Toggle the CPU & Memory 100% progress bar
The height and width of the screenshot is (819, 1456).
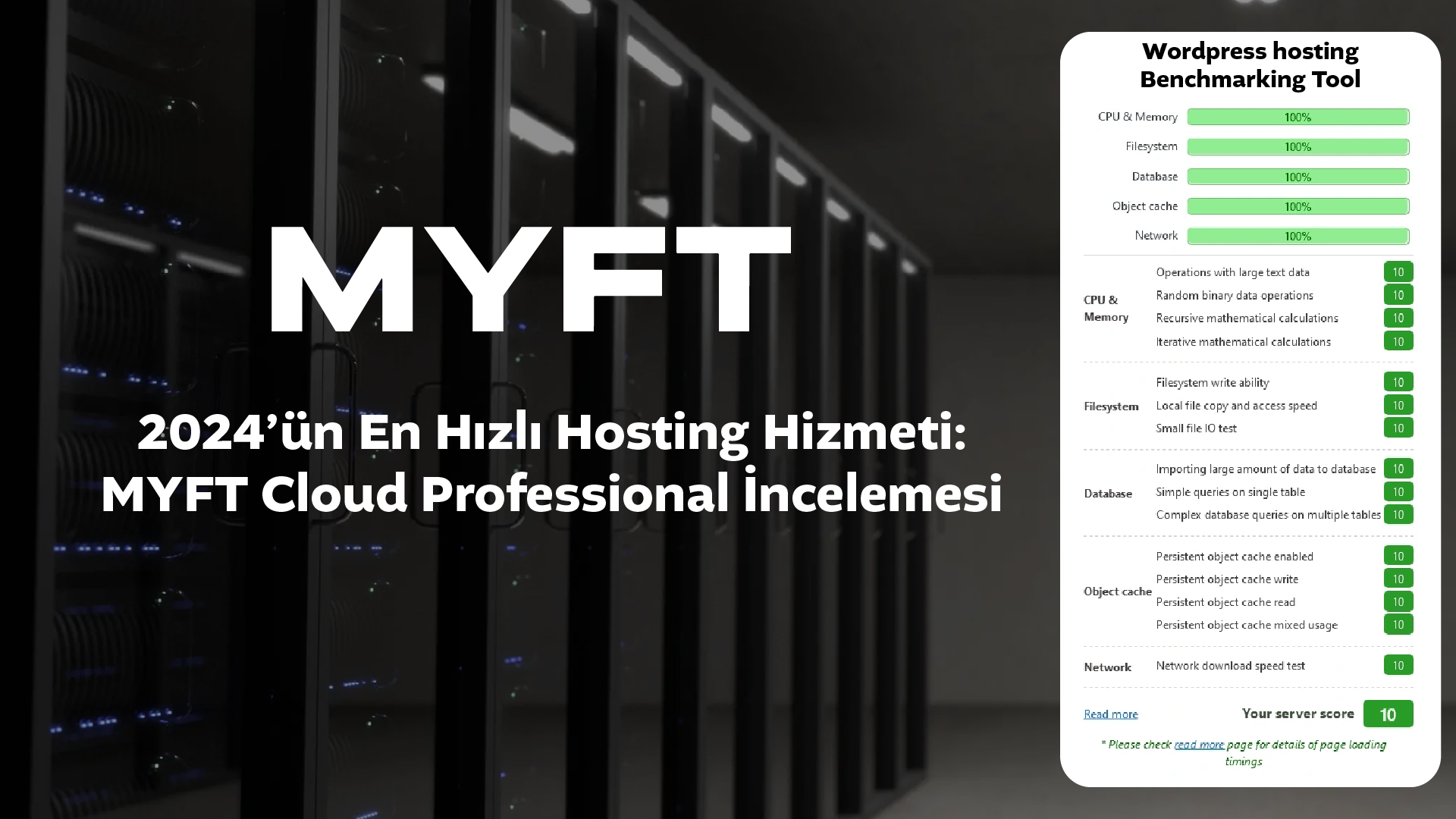point(1298,117)
